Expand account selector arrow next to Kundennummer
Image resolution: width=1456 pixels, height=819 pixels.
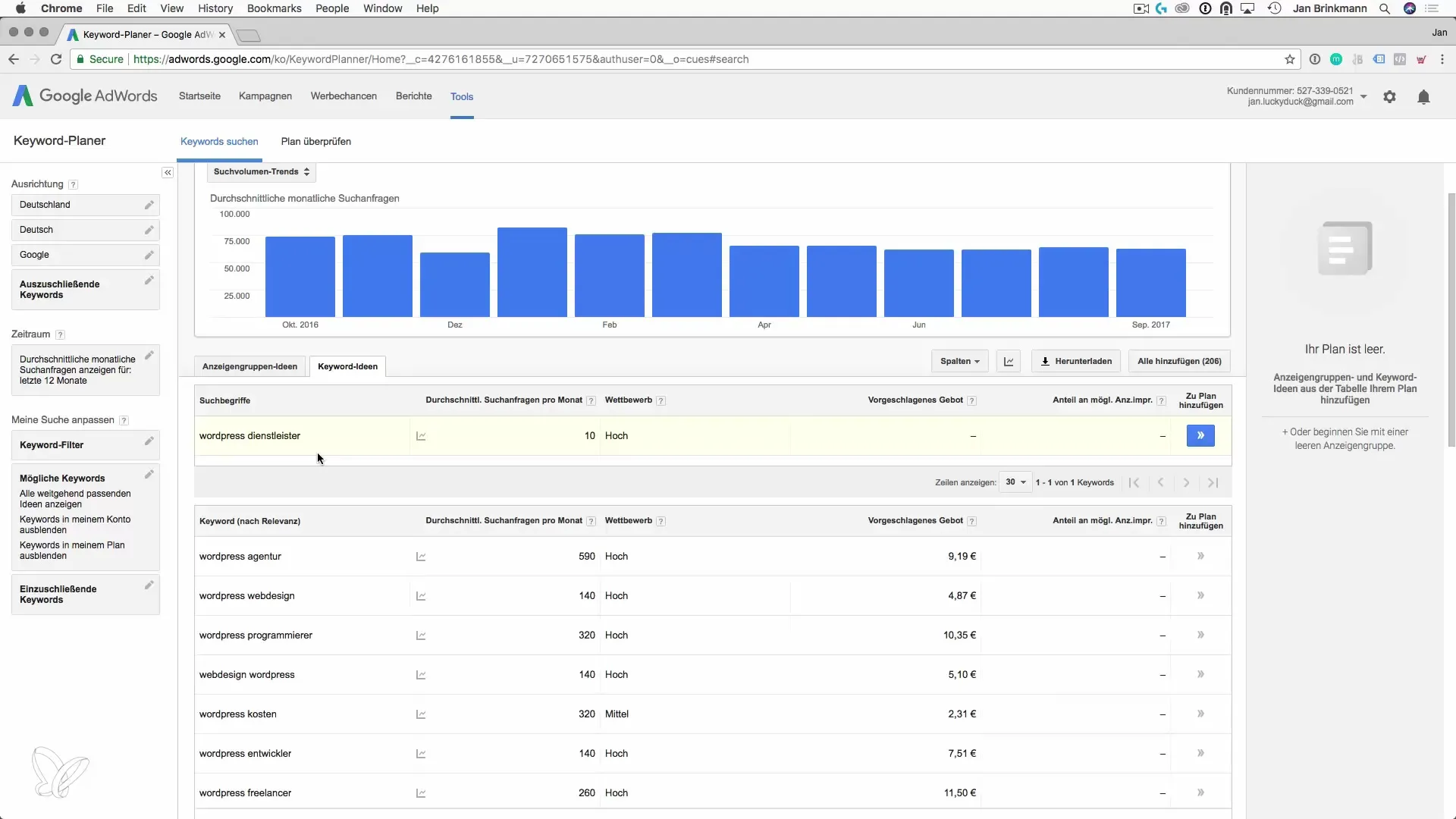click(x=1363, y=97)
